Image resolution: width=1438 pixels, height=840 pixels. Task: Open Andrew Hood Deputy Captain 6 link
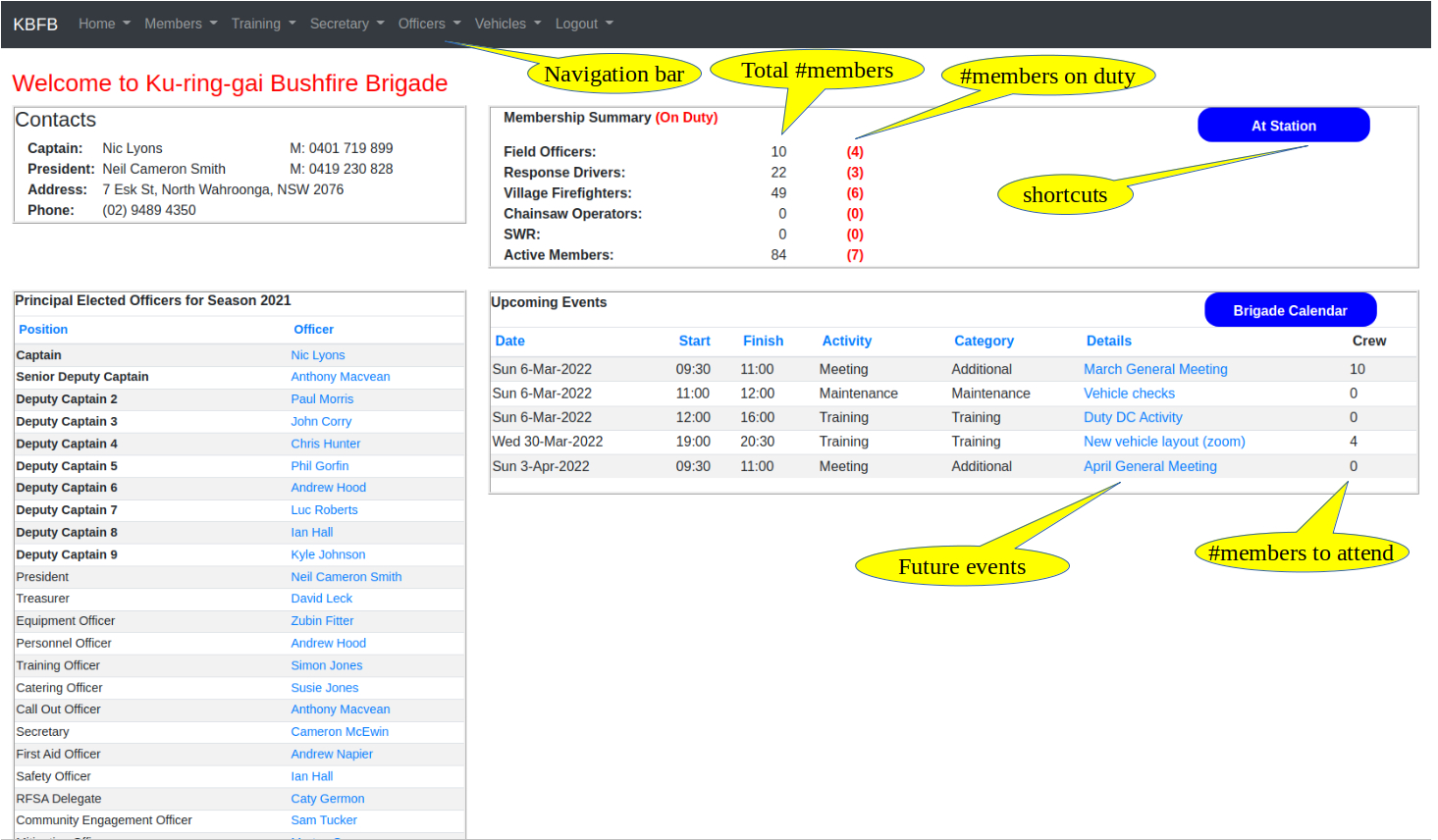pyautogui.click(x=328, y=488)
